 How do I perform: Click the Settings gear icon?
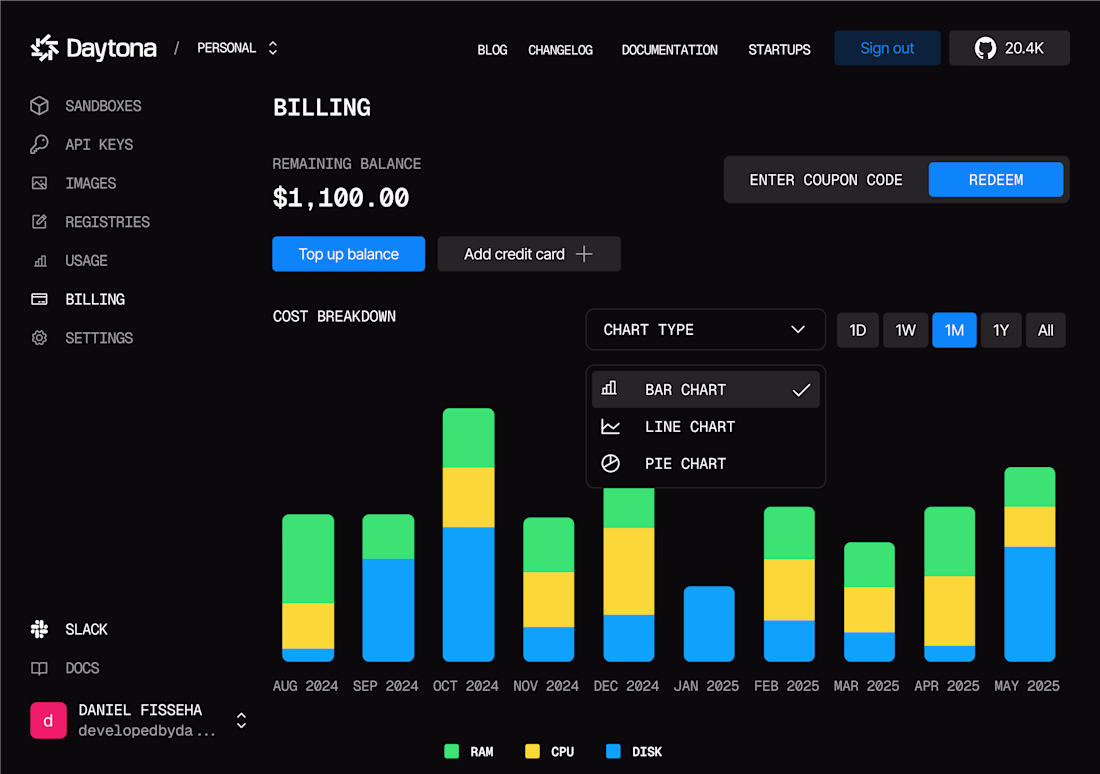click(x=39, y=338)
